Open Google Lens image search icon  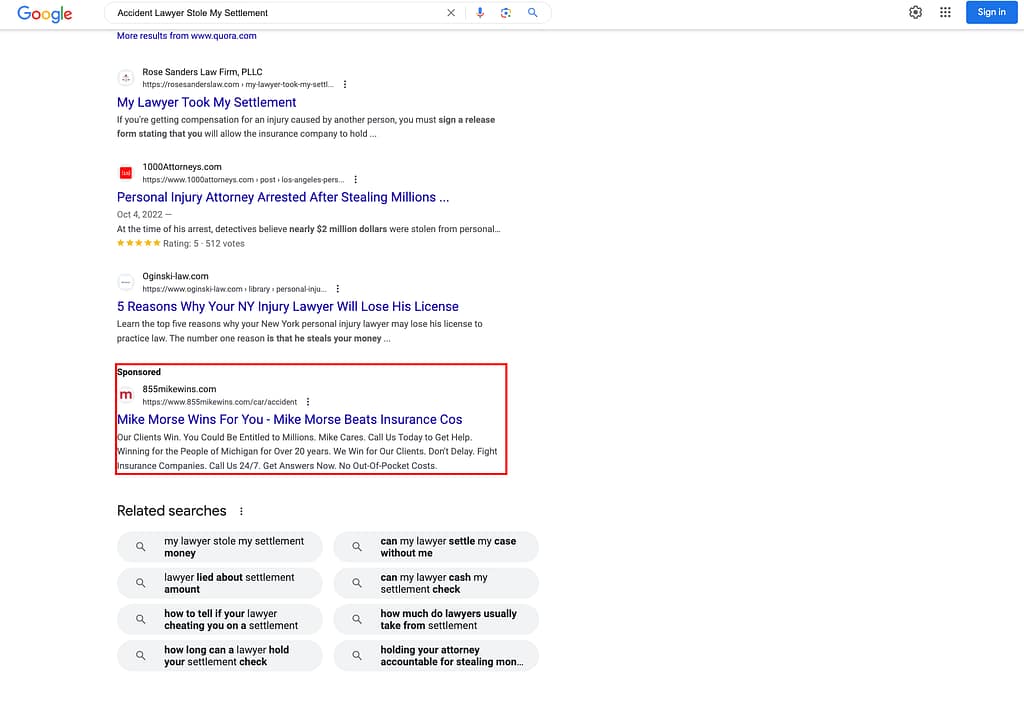click(506, 12)
